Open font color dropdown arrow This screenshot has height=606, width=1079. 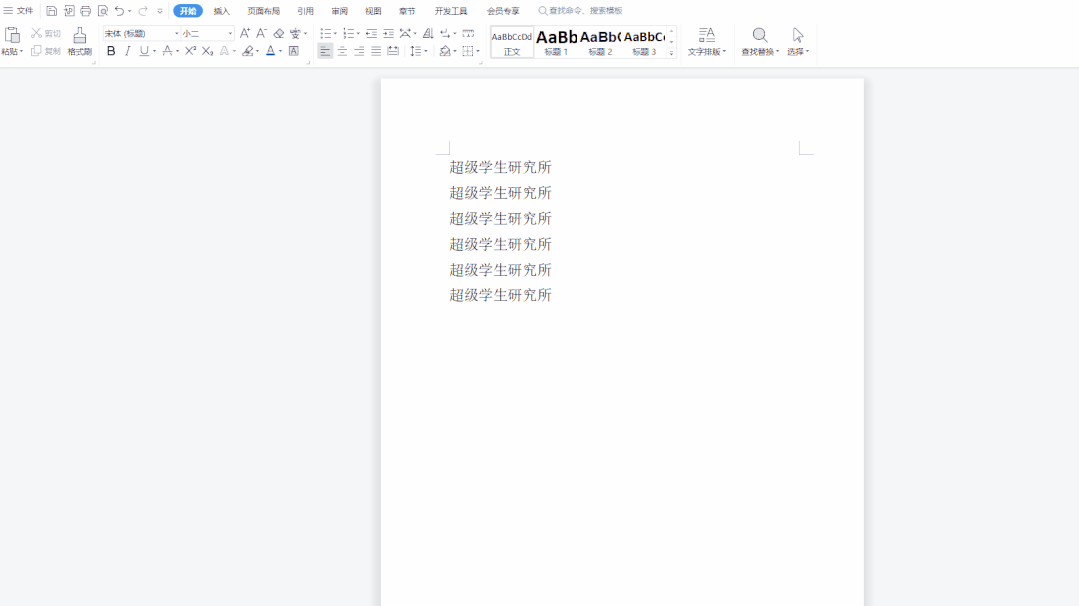(x=281, y=52)
